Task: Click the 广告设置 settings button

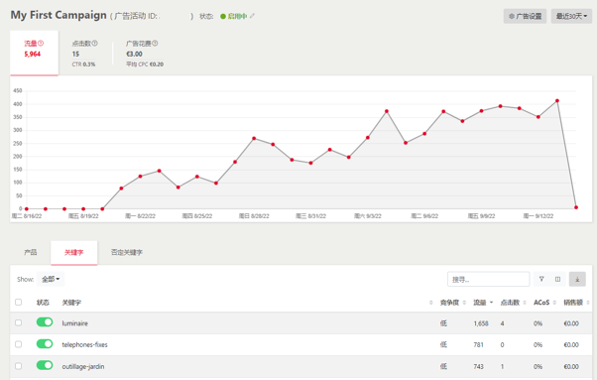Action: [x=525, y=16]
